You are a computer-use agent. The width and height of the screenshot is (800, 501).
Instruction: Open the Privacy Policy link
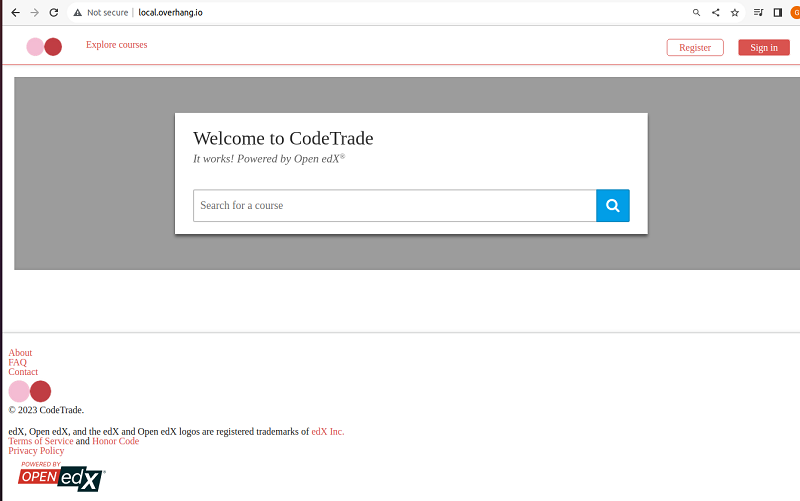click(36, 451)
